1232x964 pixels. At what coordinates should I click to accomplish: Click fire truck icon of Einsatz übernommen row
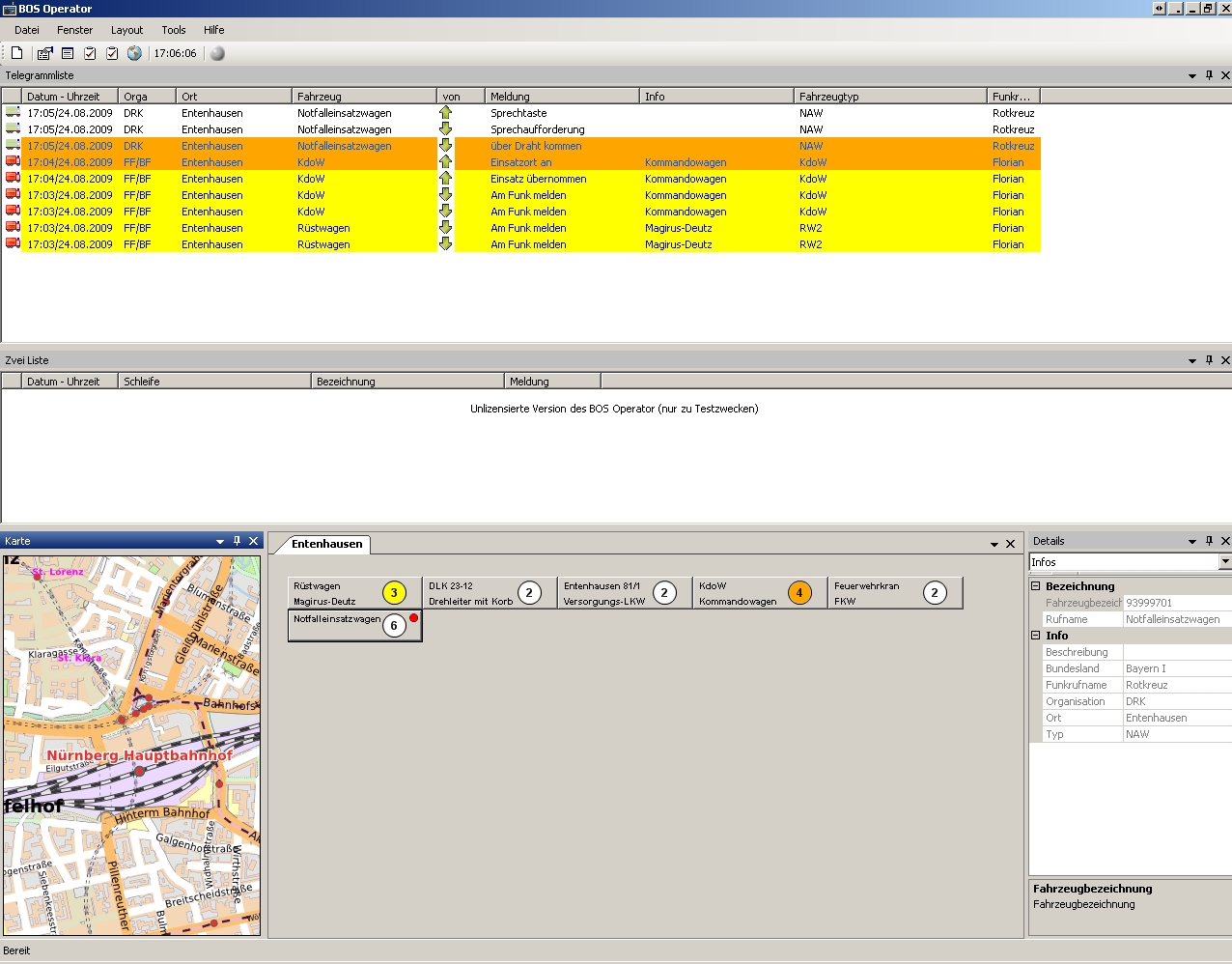click(13, 179)
